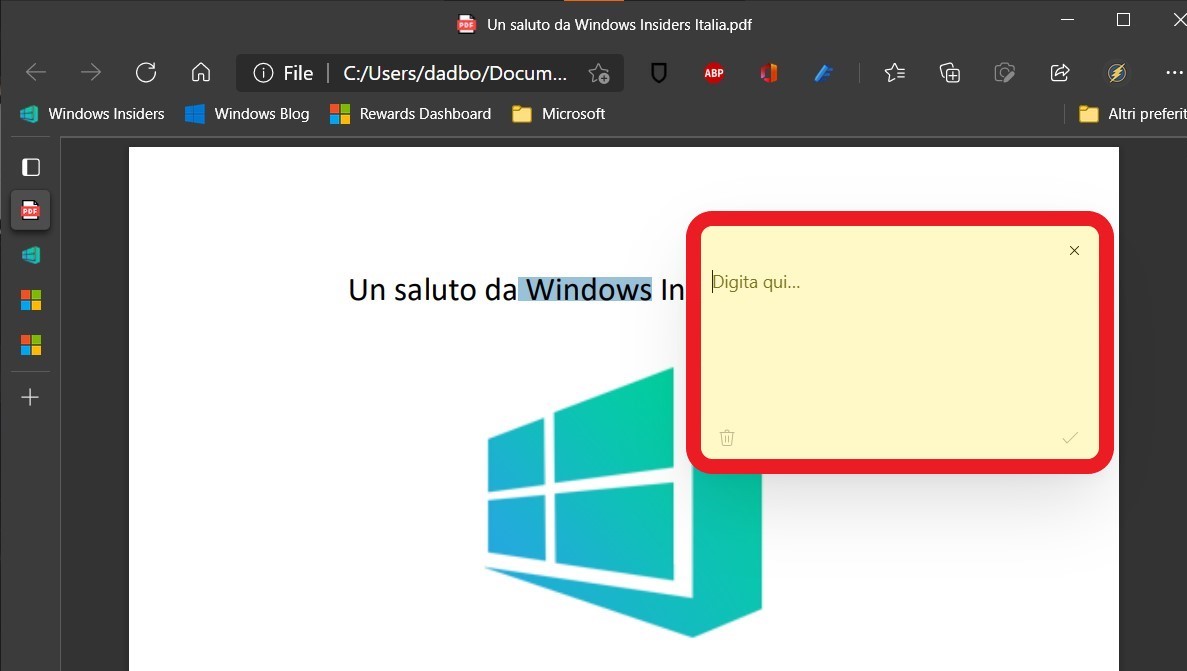The height and width of the screenshot is (671, 1187).
Task: Expand the Altri preferiti folder
Action: pos(1132,114)
